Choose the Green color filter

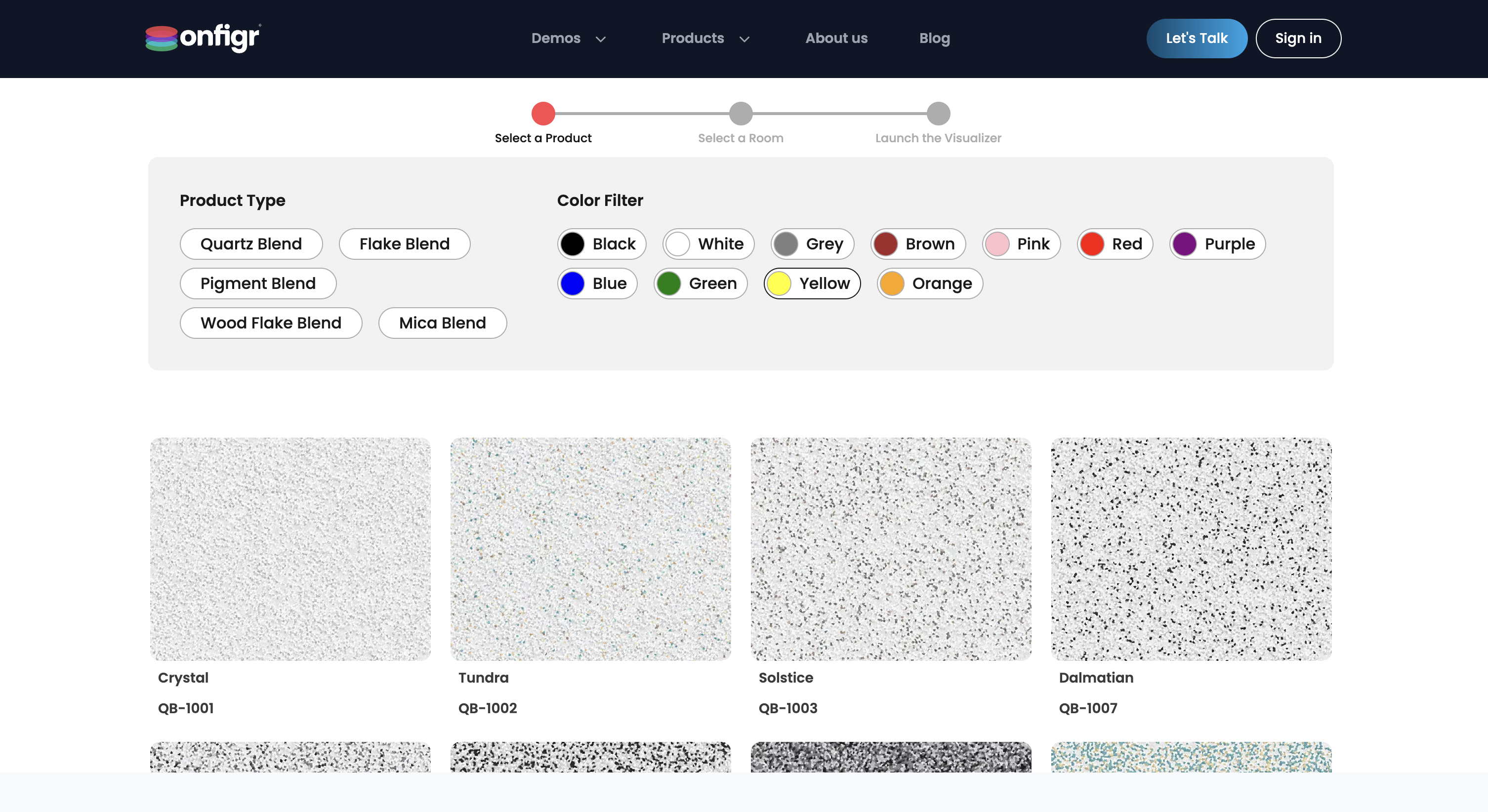(700, 284)
